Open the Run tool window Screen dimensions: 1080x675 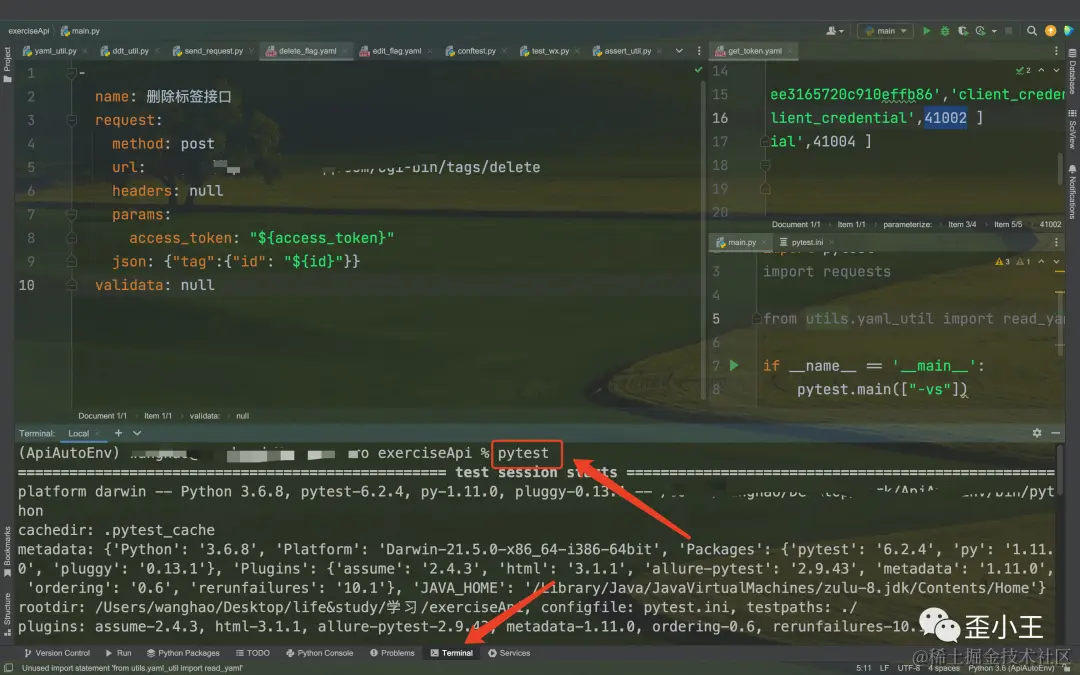(x=118, y=653)
